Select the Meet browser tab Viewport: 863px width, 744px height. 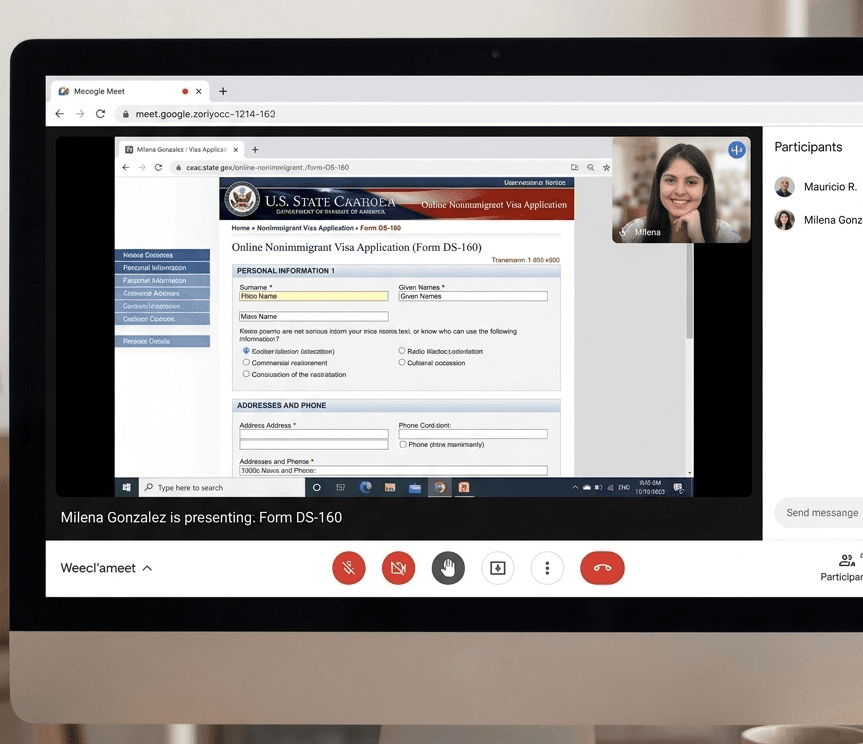pos(130,91)
